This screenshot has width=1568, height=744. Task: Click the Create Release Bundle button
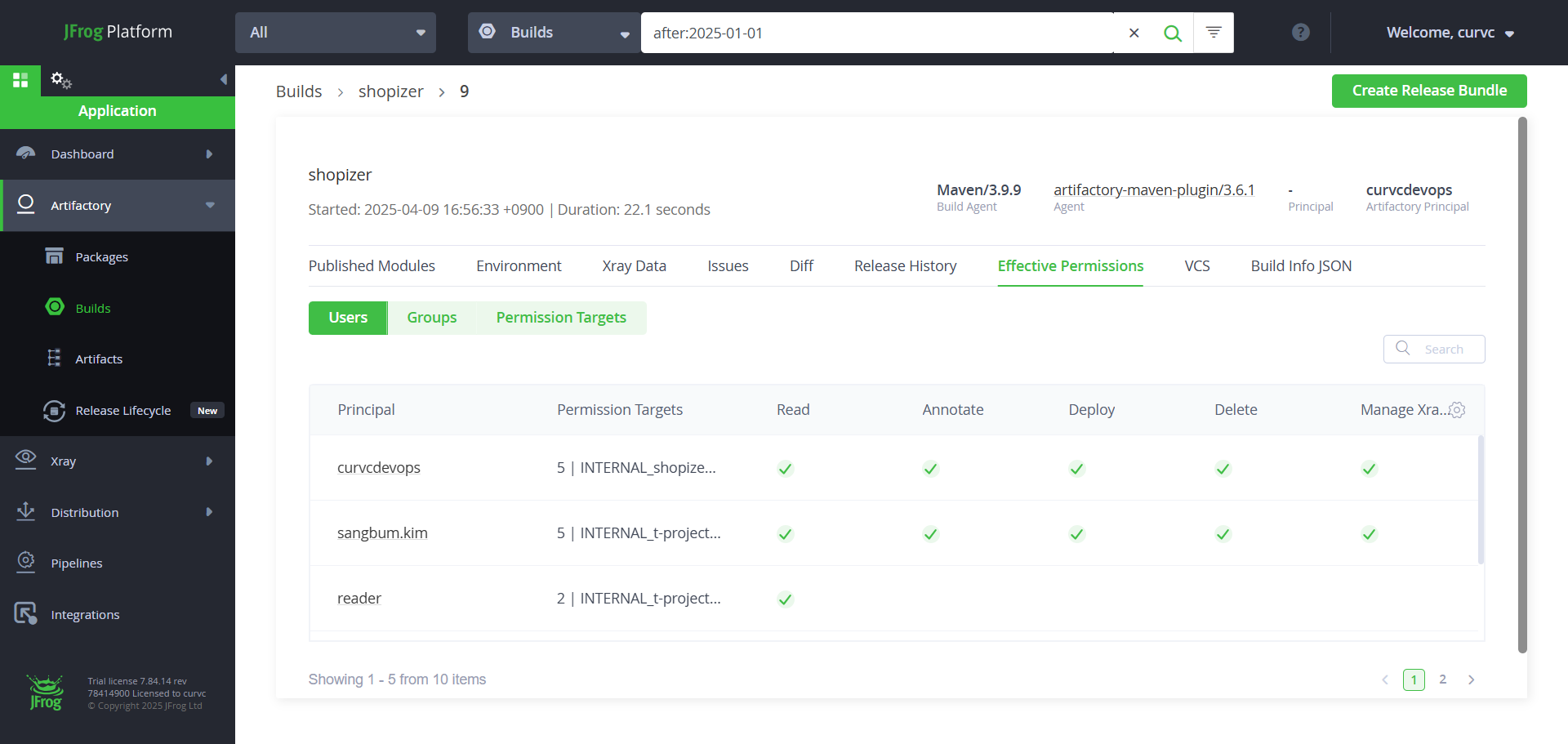[x=1429, y=91]
